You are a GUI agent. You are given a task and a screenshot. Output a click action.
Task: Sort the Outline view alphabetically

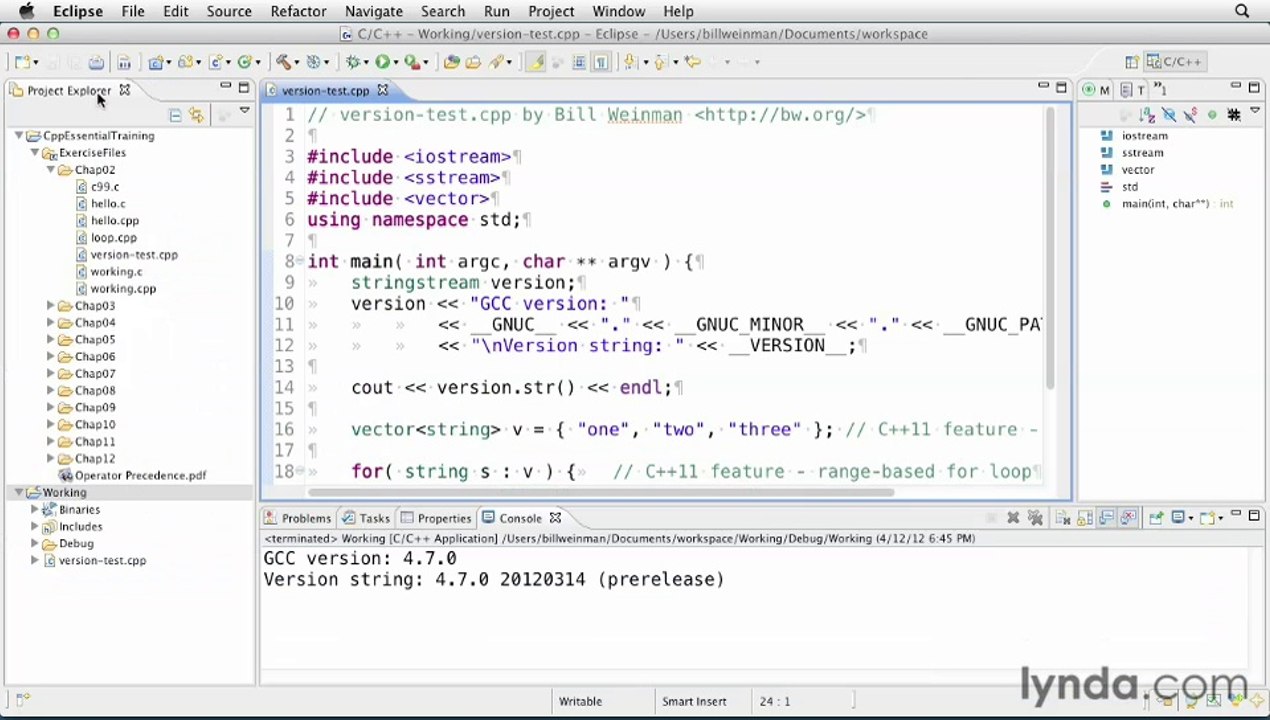pos(1147,115)
